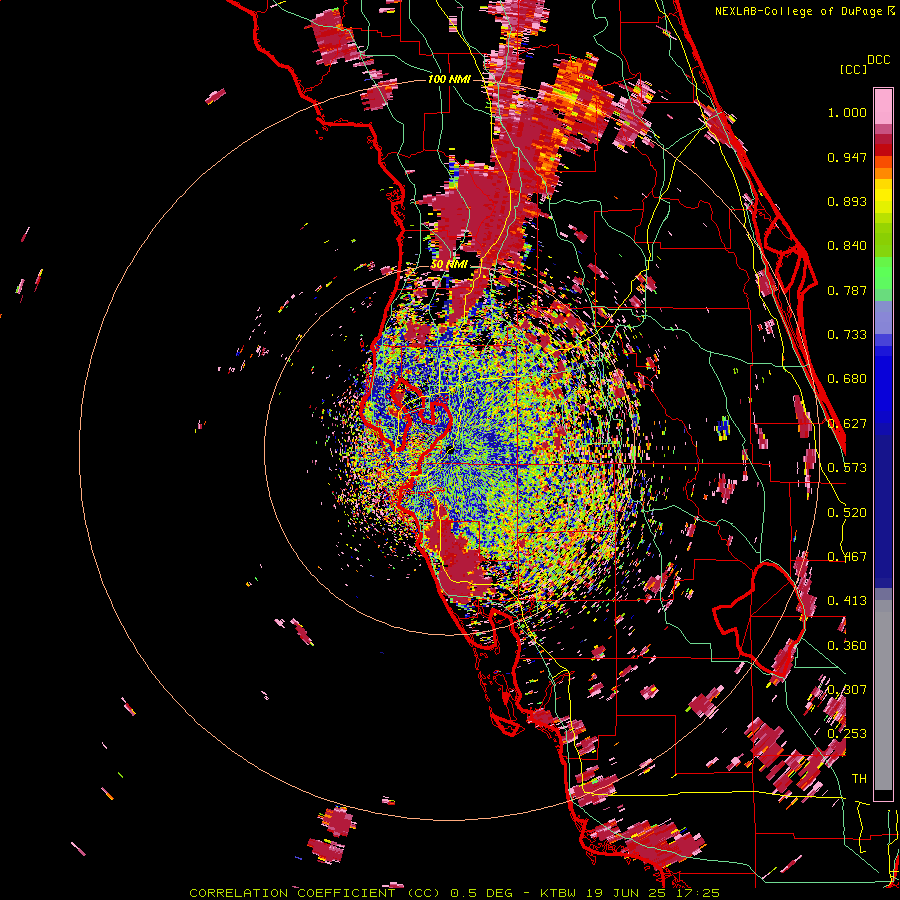The width and height of the screenshot is (900, 900).
Task: Click the 50 NMI range ring label
Action: (449, 264)
